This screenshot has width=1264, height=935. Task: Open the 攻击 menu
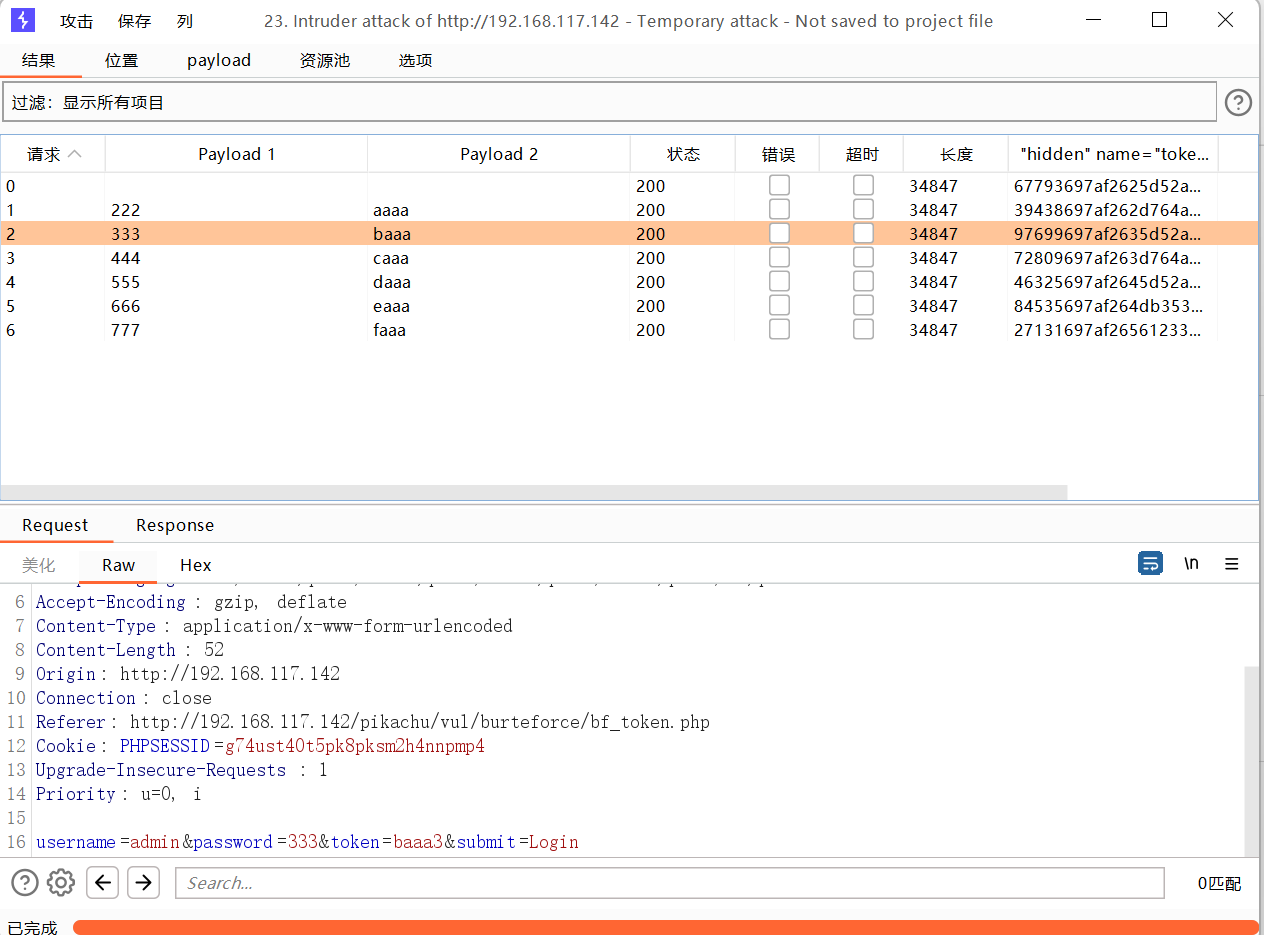tap(77, 21)
